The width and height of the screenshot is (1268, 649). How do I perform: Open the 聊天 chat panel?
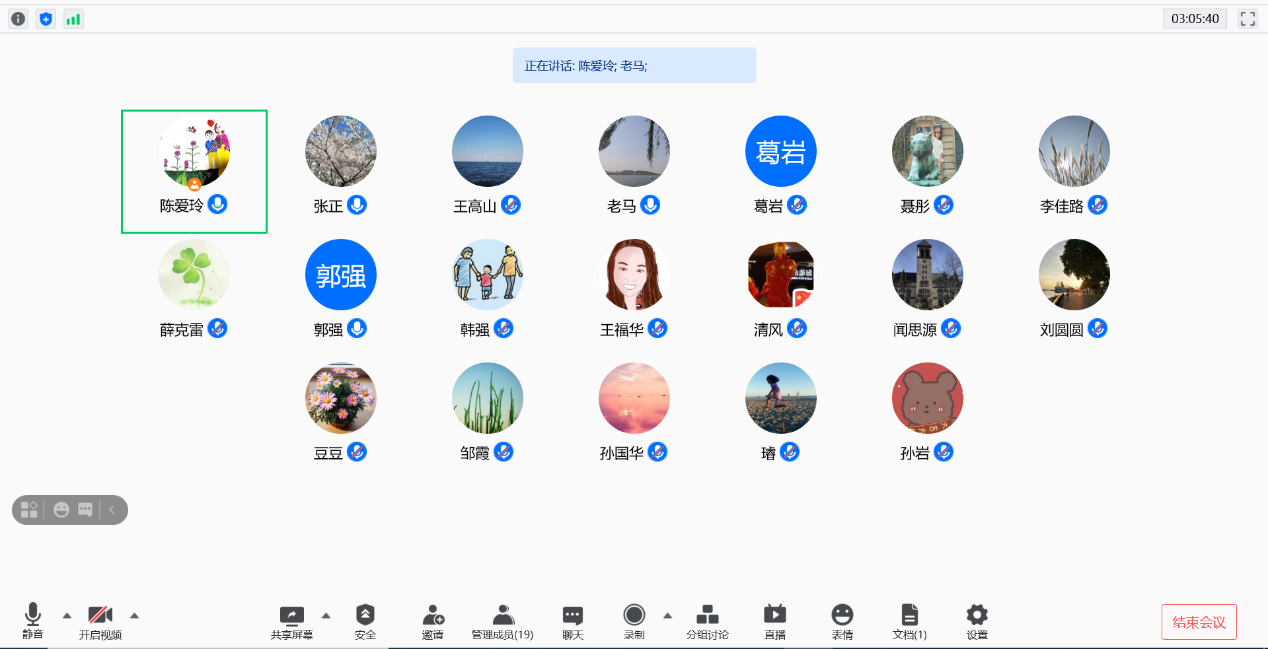click(x=573, y=621)
